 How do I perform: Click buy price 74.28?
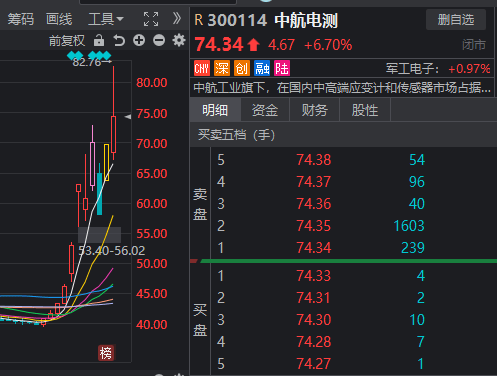[x=314, y=342]
